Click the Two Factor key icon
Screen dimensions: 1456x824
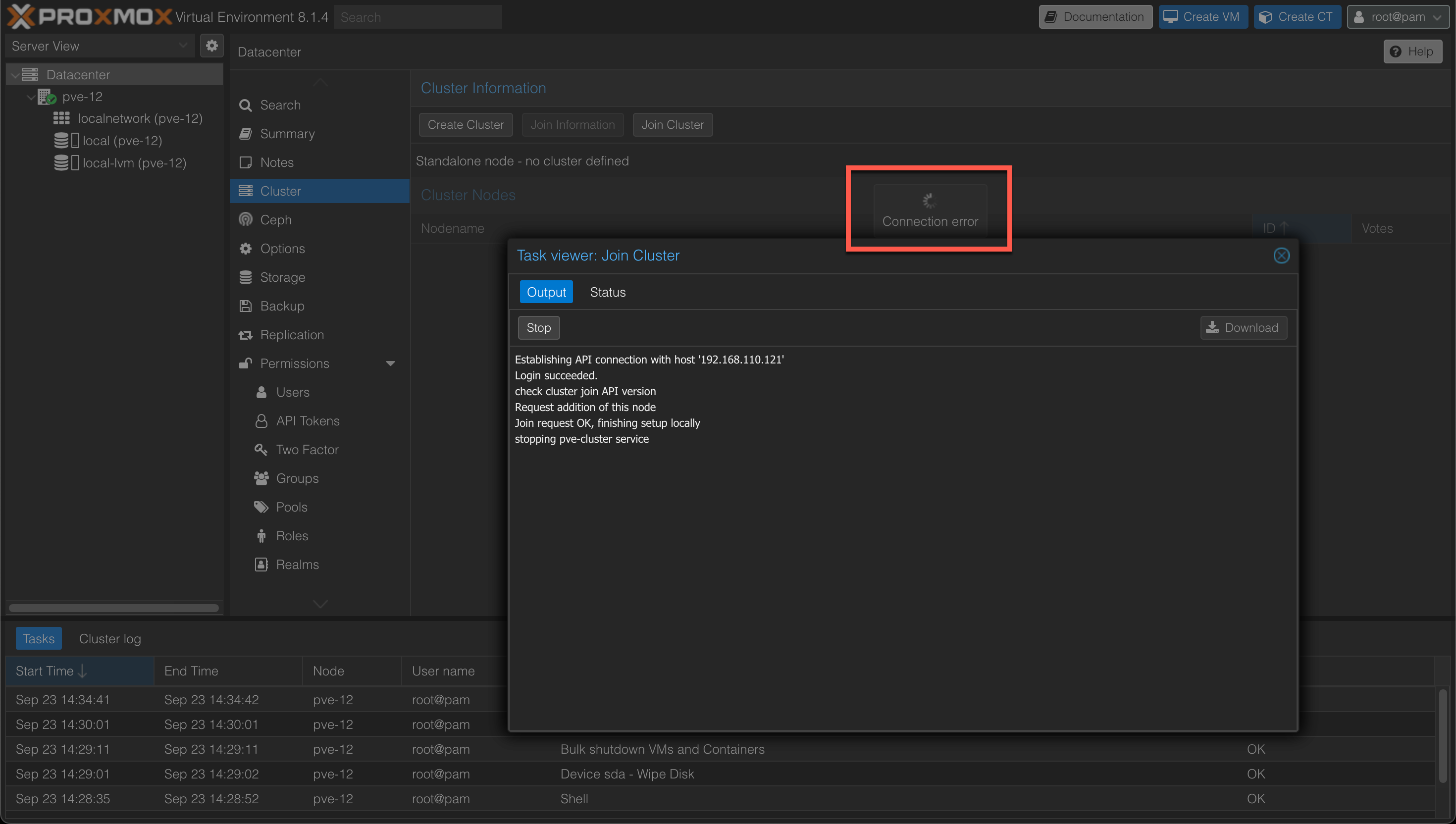click(261, 449)
